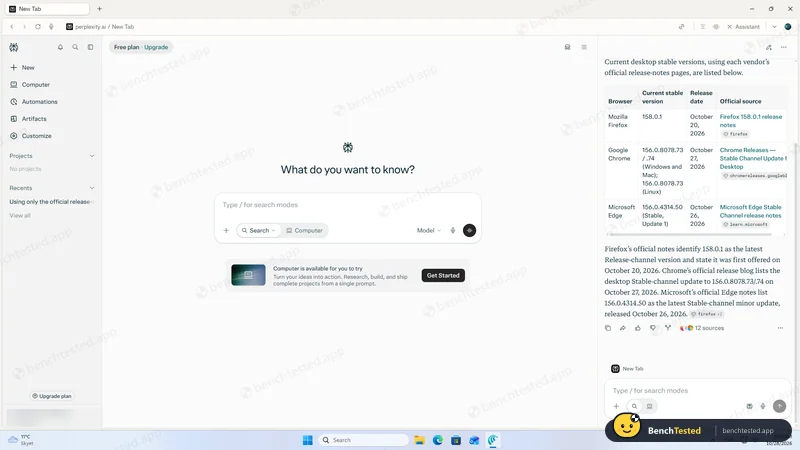Click the 'learn.microsoft' source chip
The image size is (800, 450).
[745, 224]
